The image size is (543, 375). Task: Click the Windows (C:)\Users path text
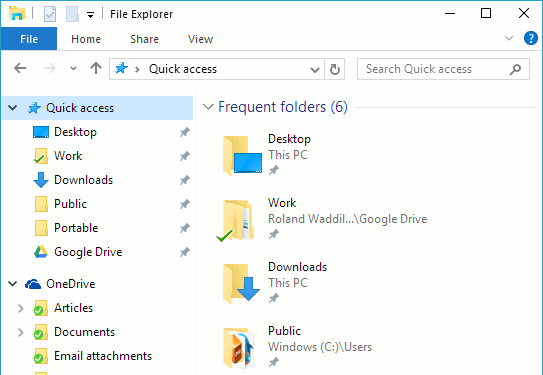[320, 347]
